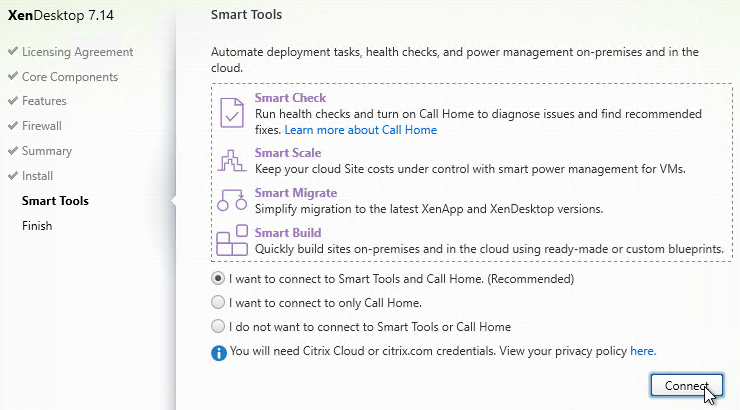Screen dimensions: 740x410
Task: Click 'Quickly build sites on-premises' text
Action: pos(489,249)
